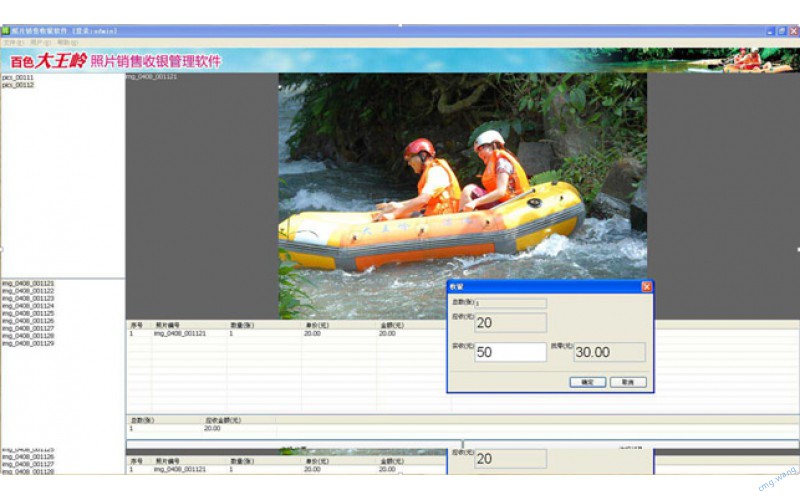
Task: Click the 找零 field showing 30.00
Action: click(x=609, y=352)
